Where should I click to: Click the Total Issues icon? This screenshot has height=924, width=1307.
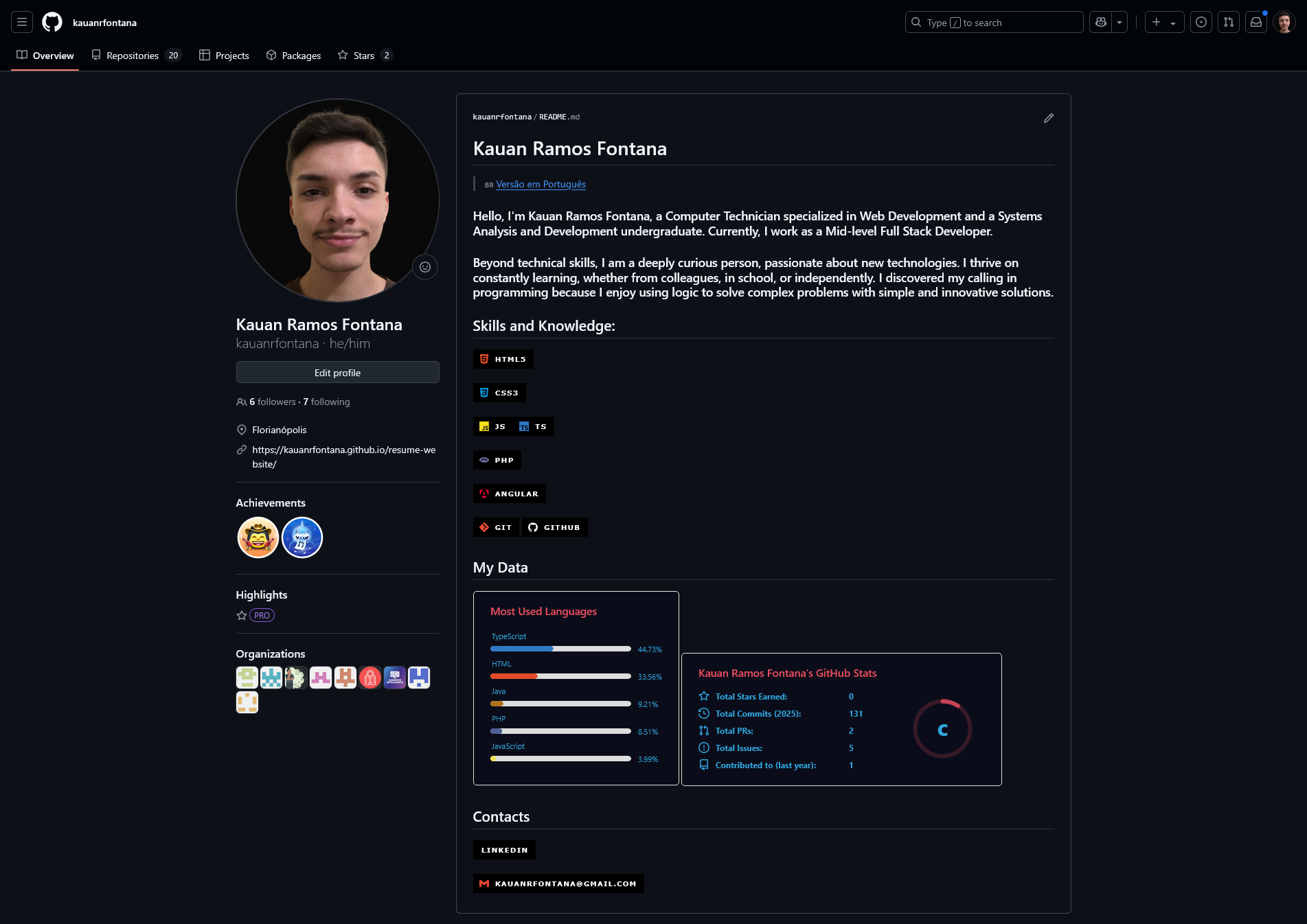[x=704, y=748]
